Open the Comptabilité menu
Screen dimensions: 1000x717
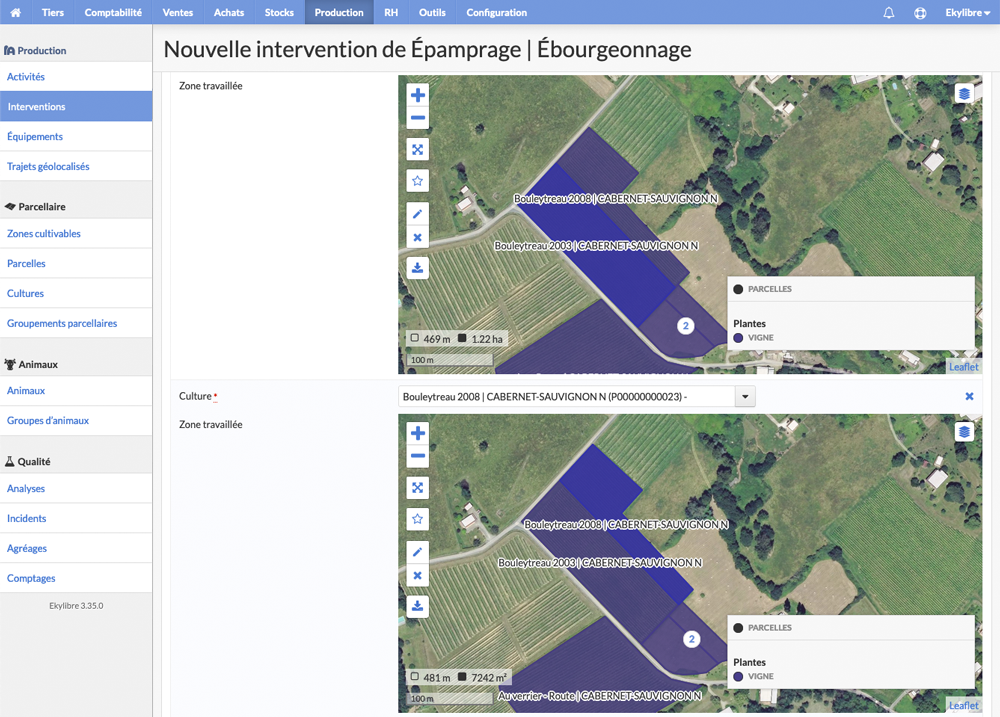[x=113, y=12]
